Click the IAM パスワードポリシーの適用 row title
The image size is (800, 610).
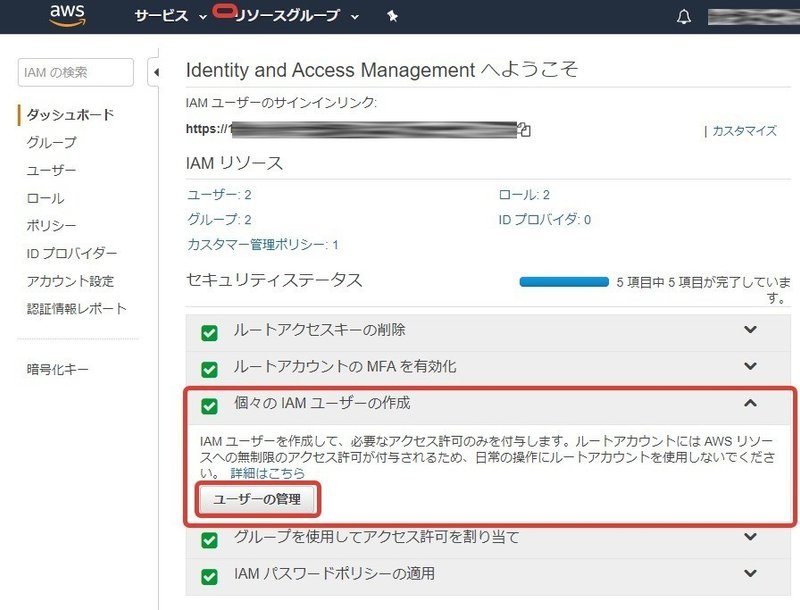click(334, 574)
